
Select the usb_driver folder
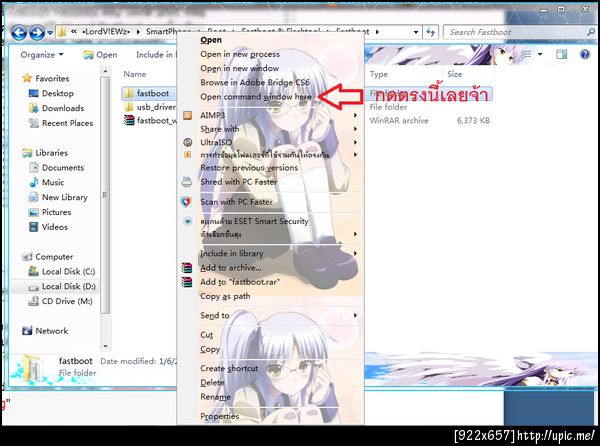(150, 107)
